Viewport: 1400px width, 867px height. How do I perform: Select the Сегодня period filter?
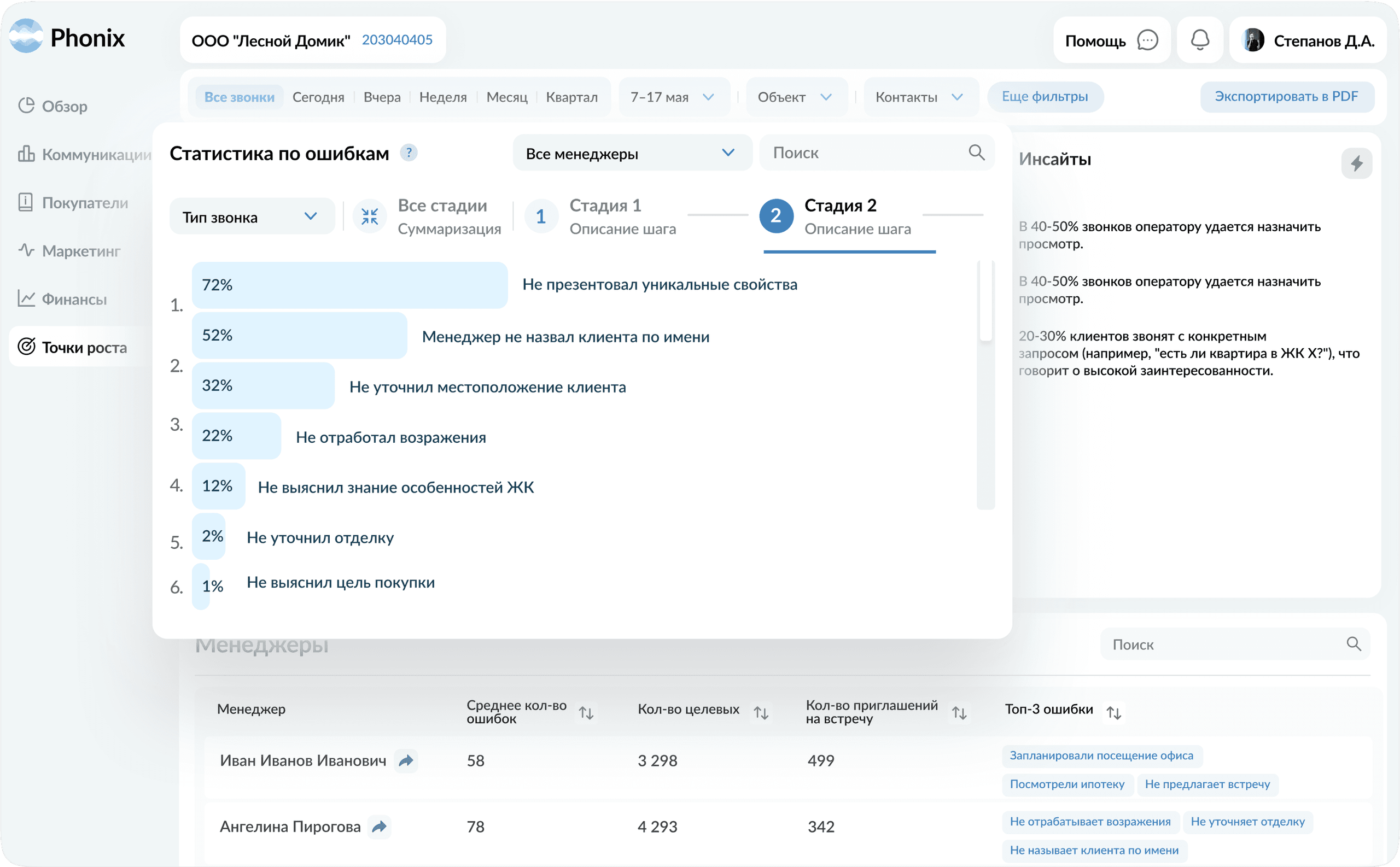pos(318,97)
